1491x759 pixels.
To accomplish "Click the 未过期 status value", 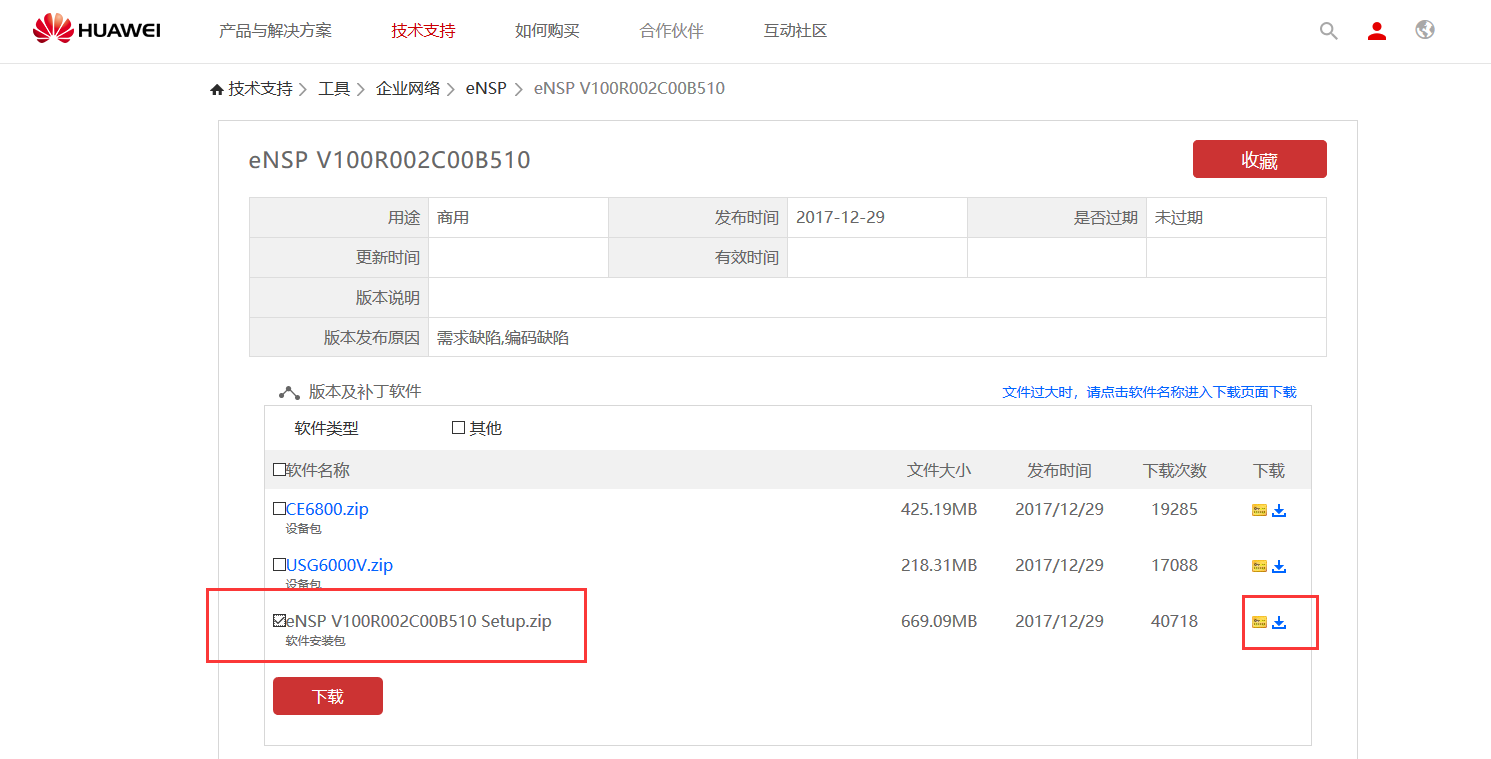I will (x=1179, y=217).
